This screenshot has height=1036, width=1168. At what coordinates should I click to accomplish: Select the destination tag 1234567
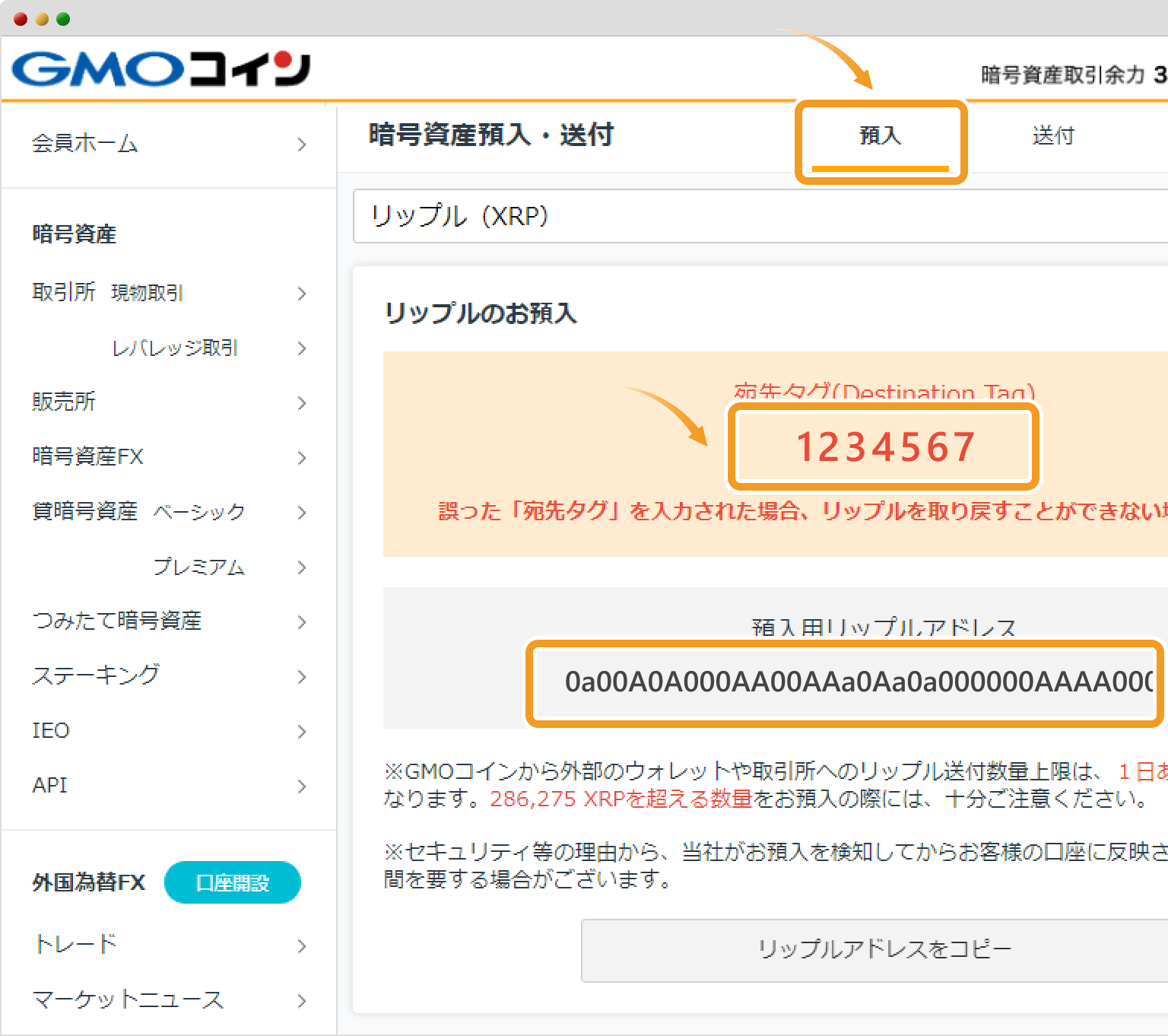point(885,446)
